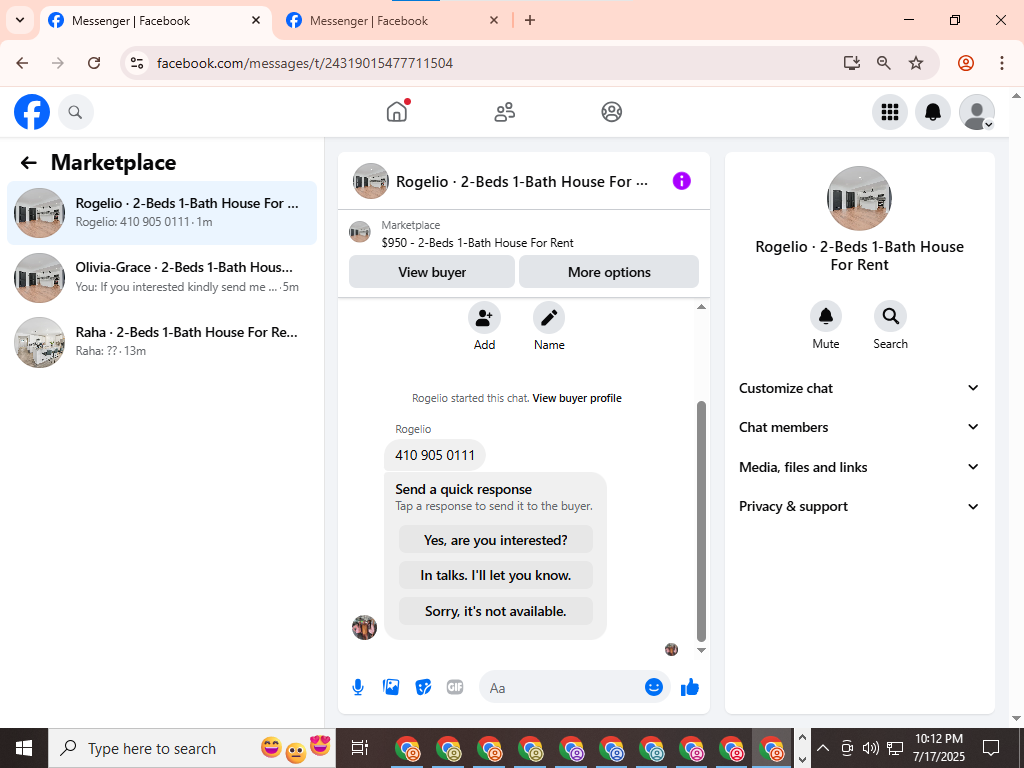
Task: Reload the page in Chrome
Action: [94, 63]
